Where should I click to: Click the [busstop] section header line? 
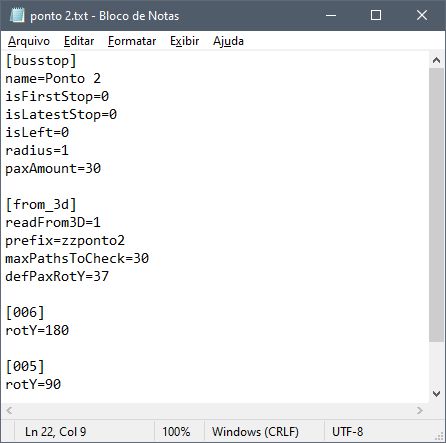(41, 61)
